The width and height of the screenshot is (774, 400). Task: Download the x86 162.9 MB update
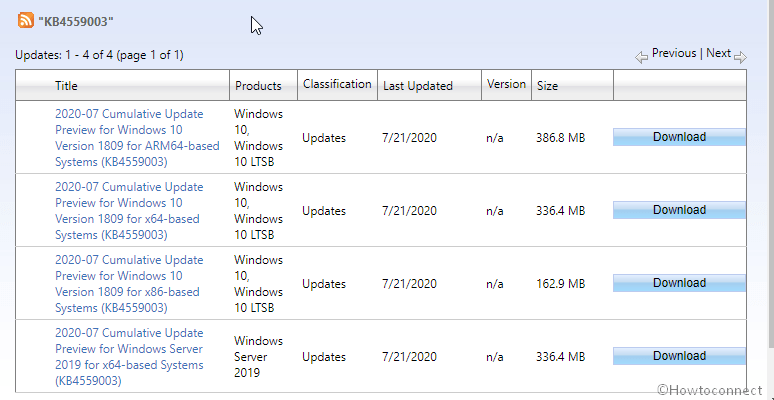click(x=679, y=283)
